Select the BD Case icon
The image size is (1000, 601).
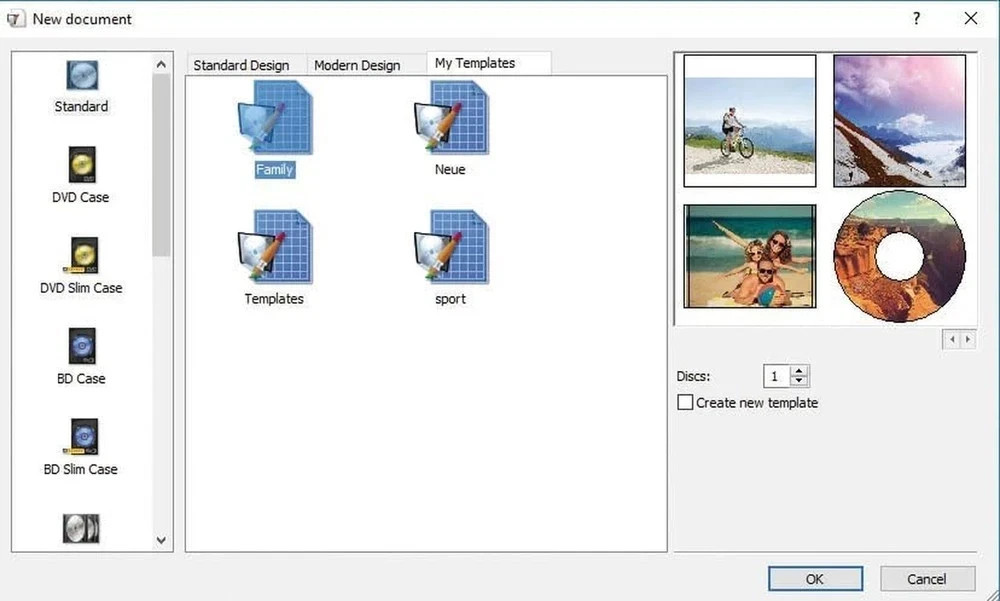click(x=81, y=346)
